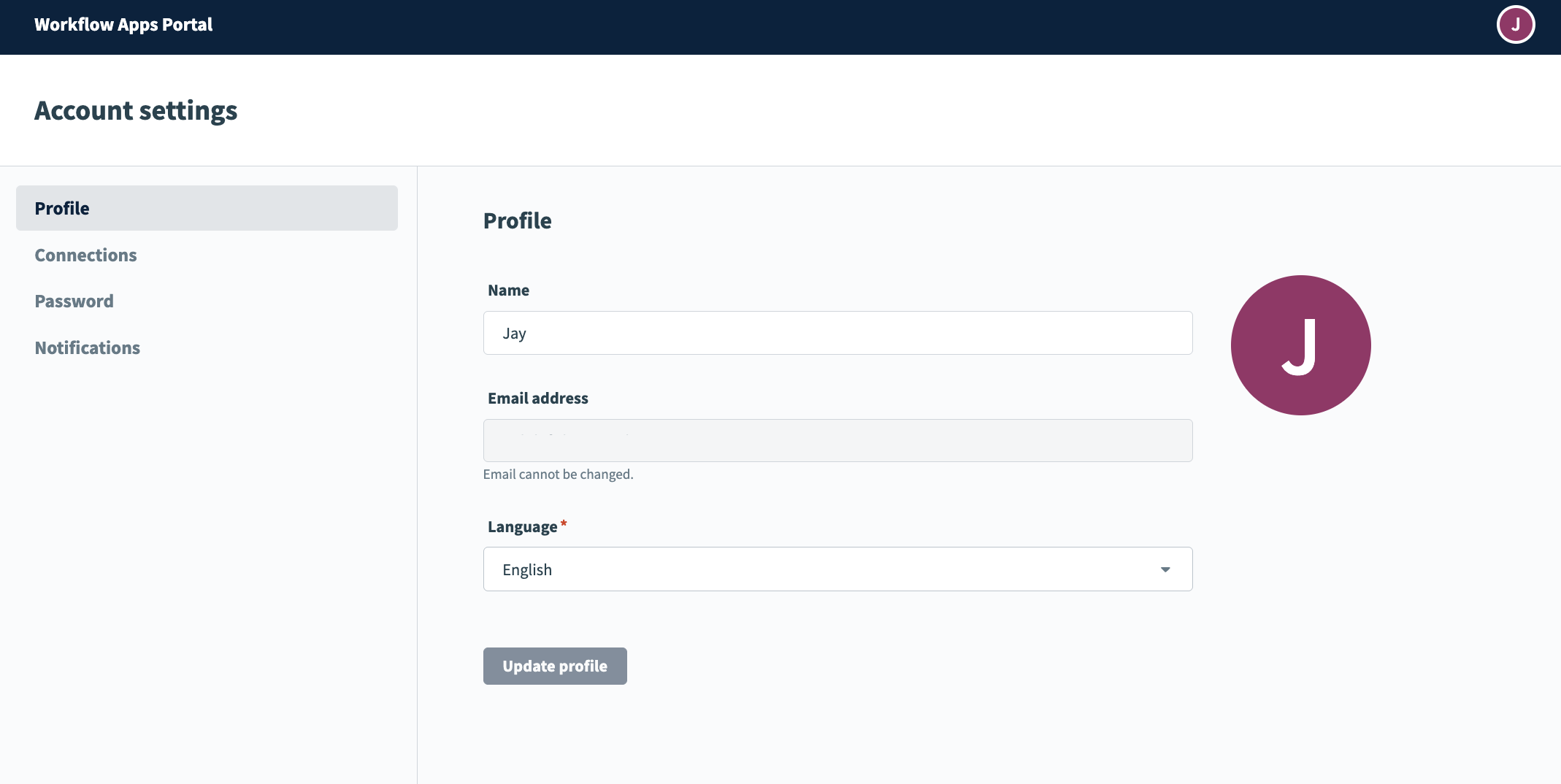1561x784 pixels.
Task: Click the Account settings heading
Action: [136, 110]
